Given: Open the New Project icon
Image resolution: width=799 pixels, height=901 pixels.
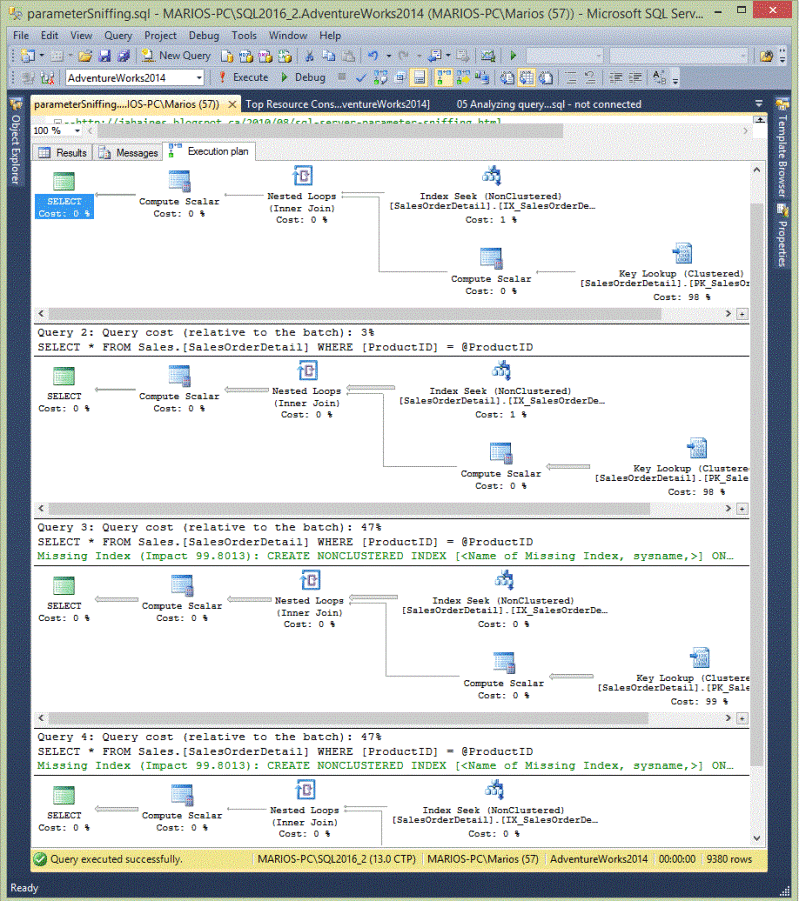Looking at the screenshot, I should click(27, 56).
